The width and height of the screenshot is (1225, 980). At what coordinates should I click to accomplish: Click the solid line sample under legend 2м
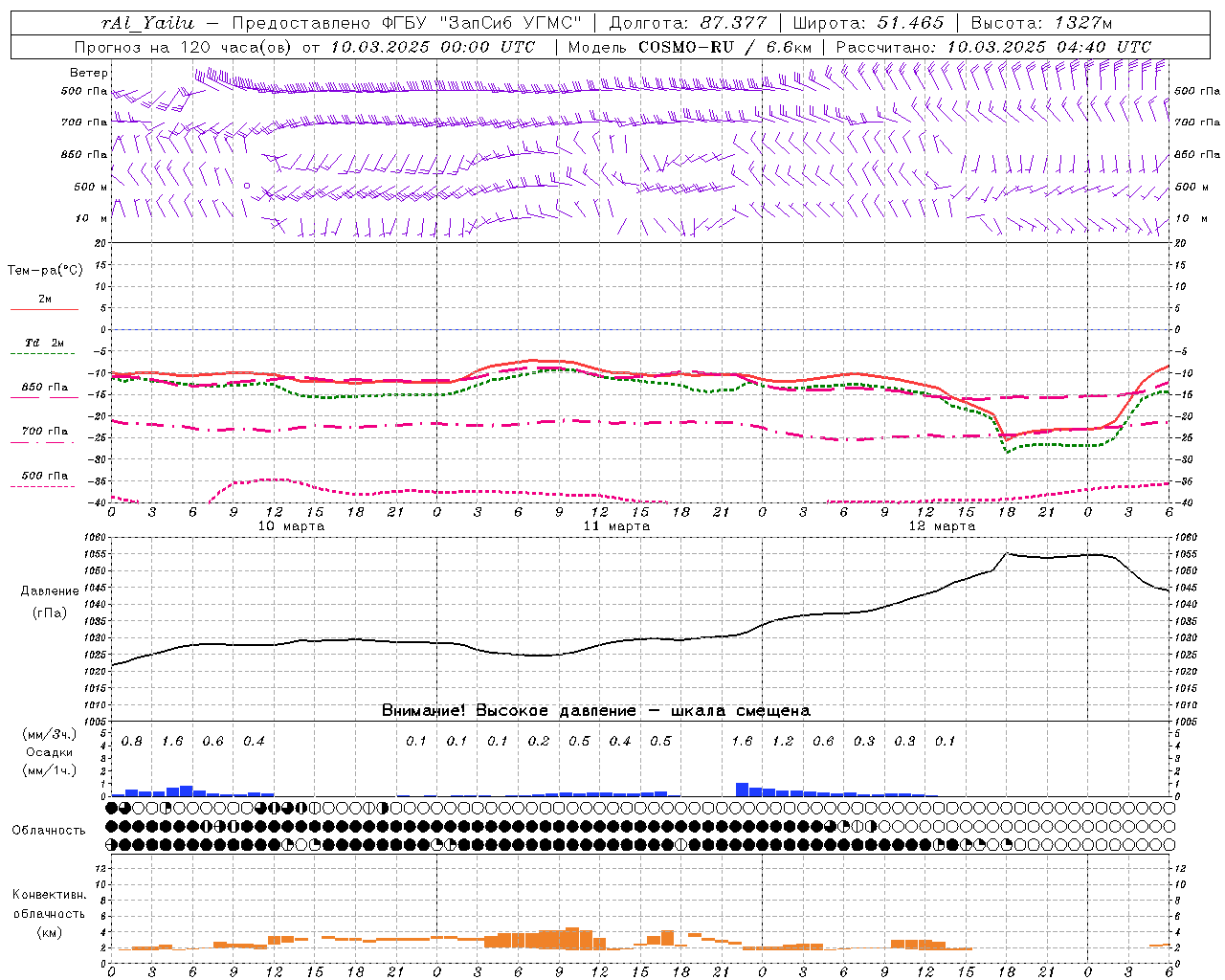[44, 309]
